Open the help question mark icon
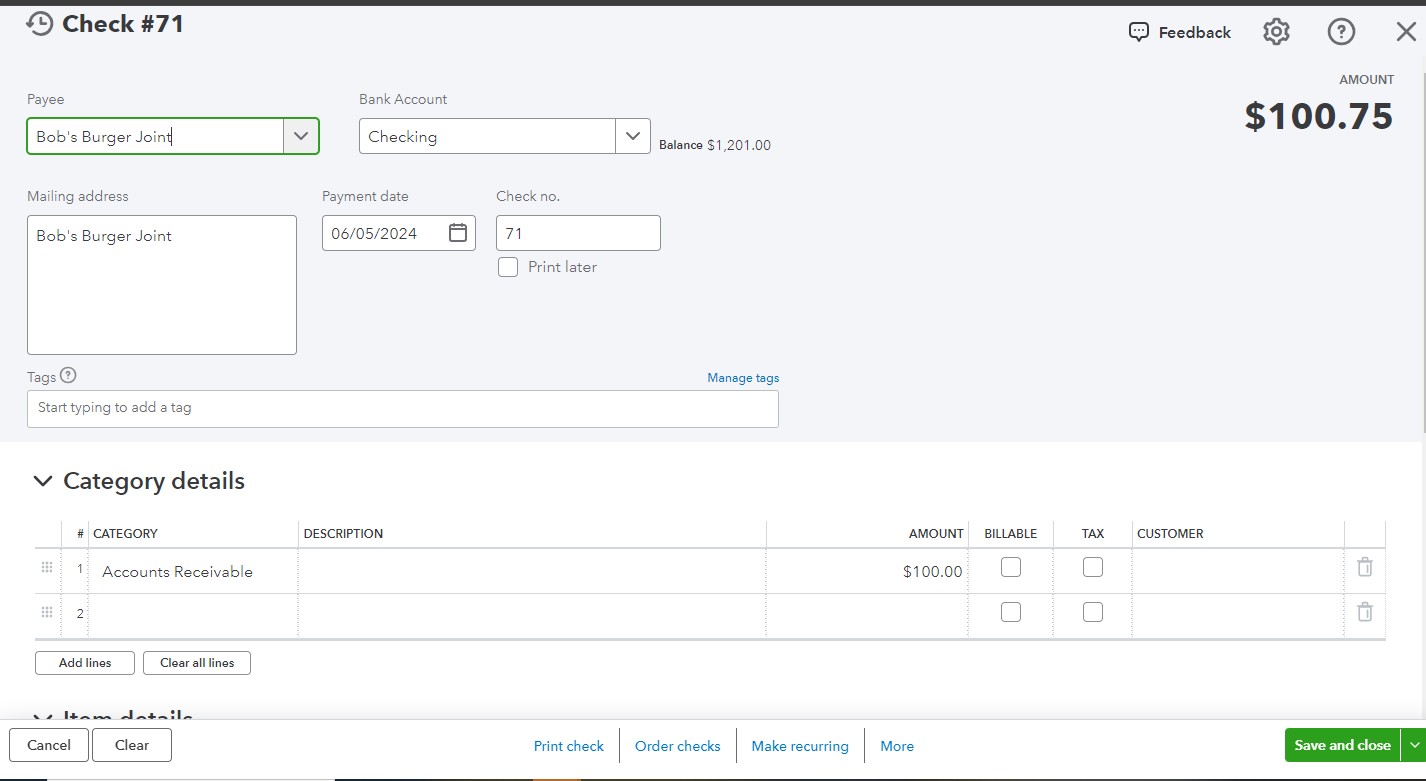1426x781 pixels. [1341, 31]
